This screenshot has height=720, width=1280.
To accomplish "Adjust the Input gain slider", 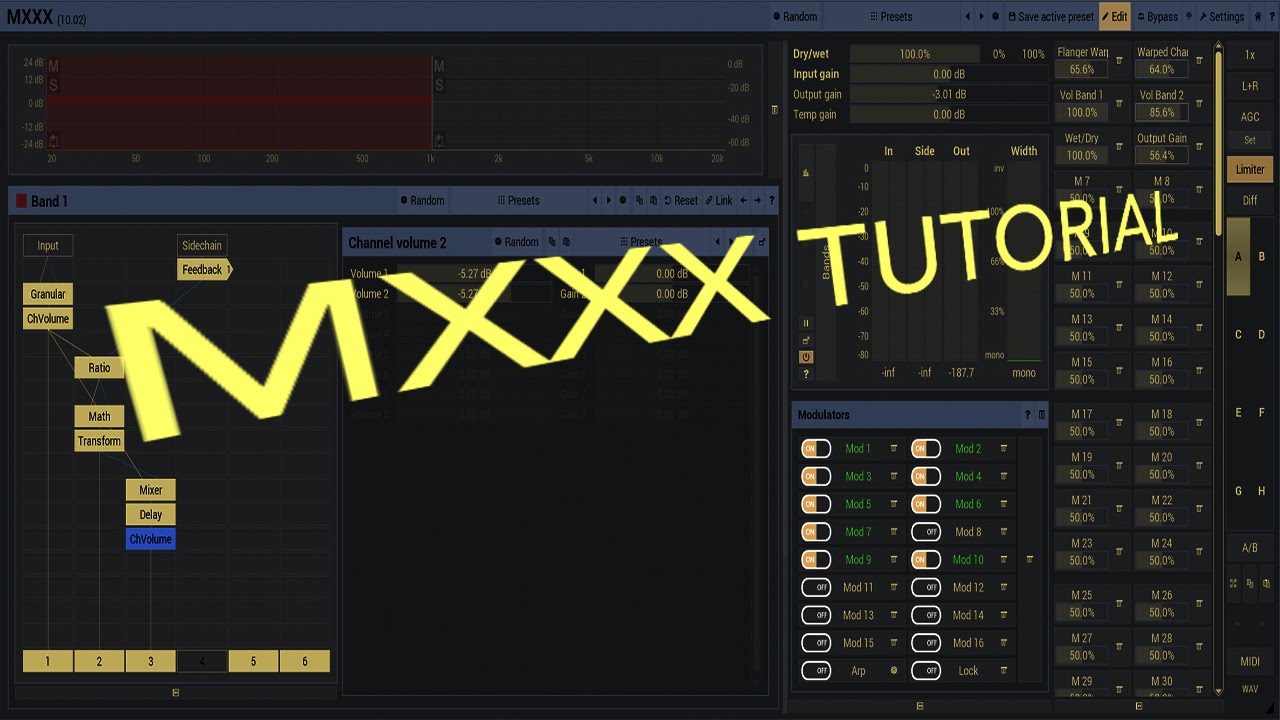I will point(948,74).
